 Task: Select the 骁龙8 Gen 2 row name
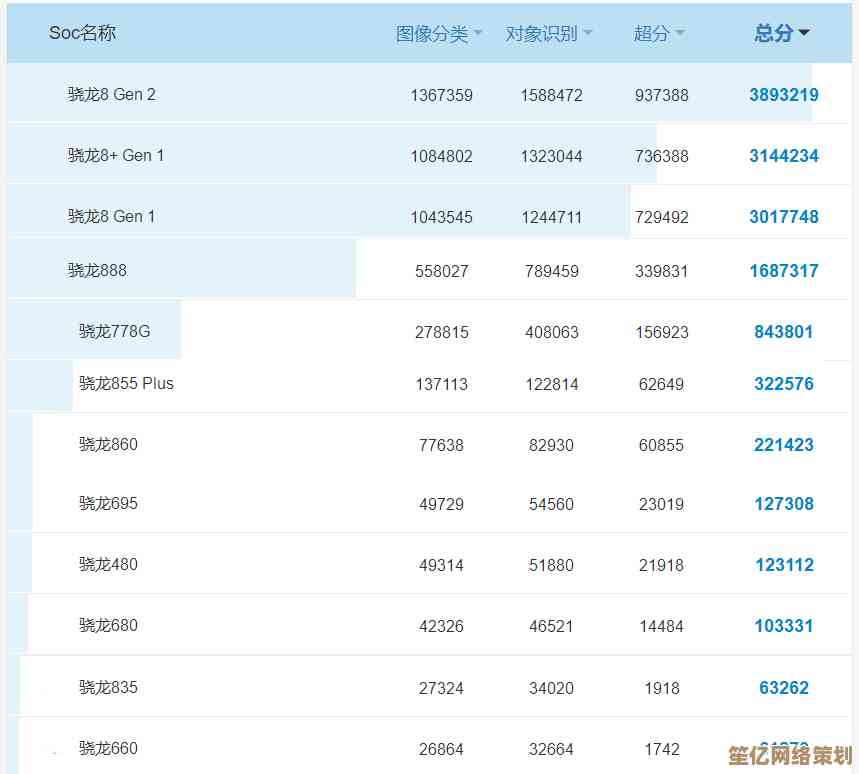point(111,95)
